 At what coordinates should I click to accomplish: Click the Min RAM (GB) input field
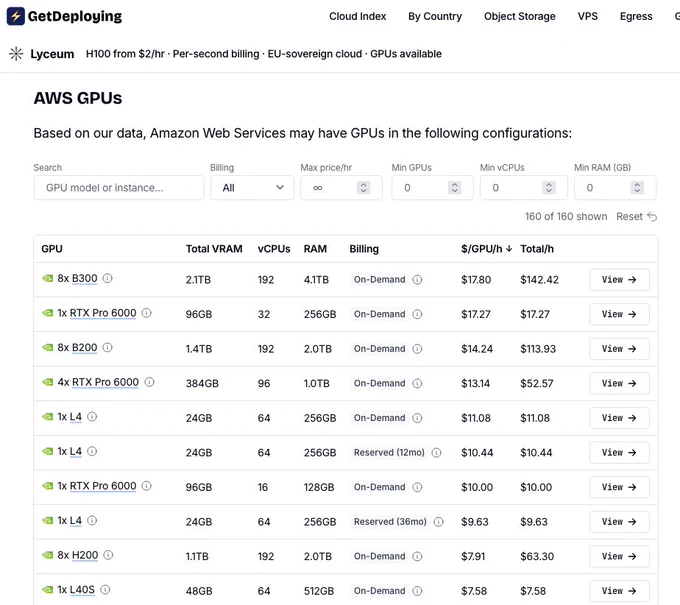(x=615, y=188)
